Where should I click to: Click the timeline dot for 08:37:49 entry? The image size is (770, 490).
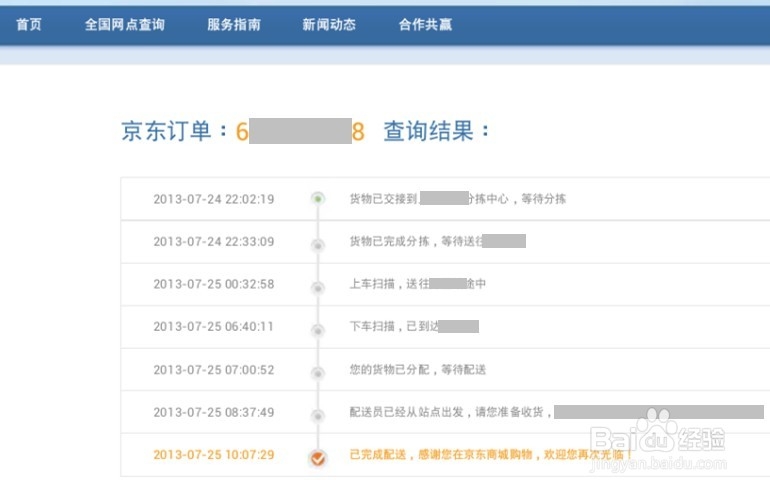(x=318, y=416)
